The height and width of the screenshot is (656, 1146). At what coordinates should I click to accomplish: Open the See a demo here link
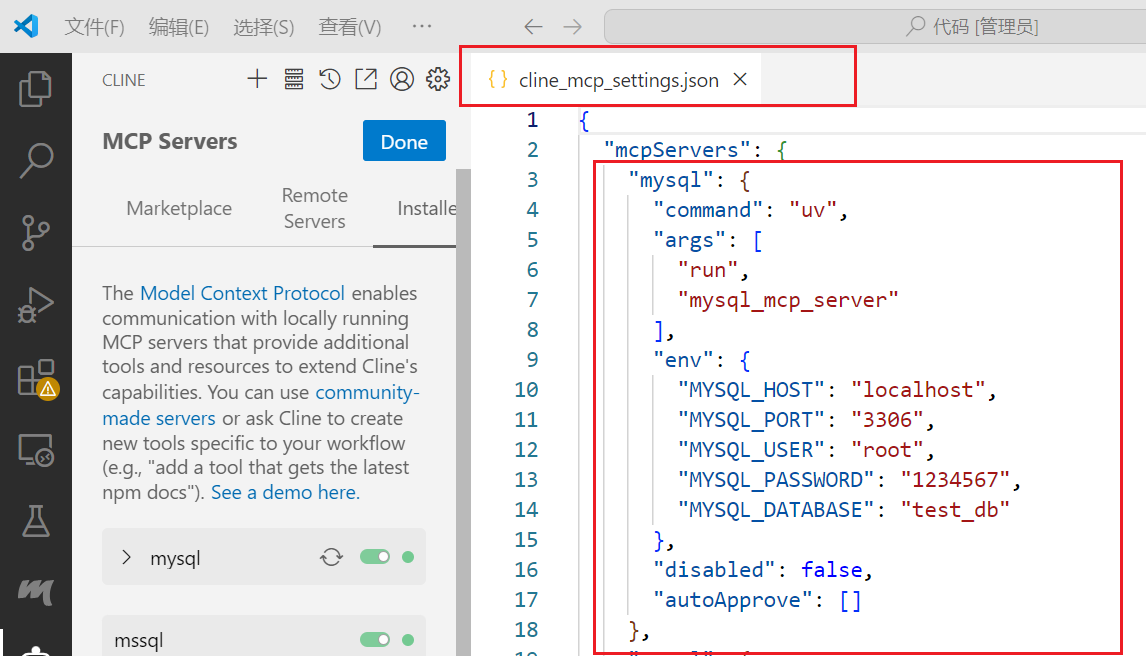click(x=285, y=492)
